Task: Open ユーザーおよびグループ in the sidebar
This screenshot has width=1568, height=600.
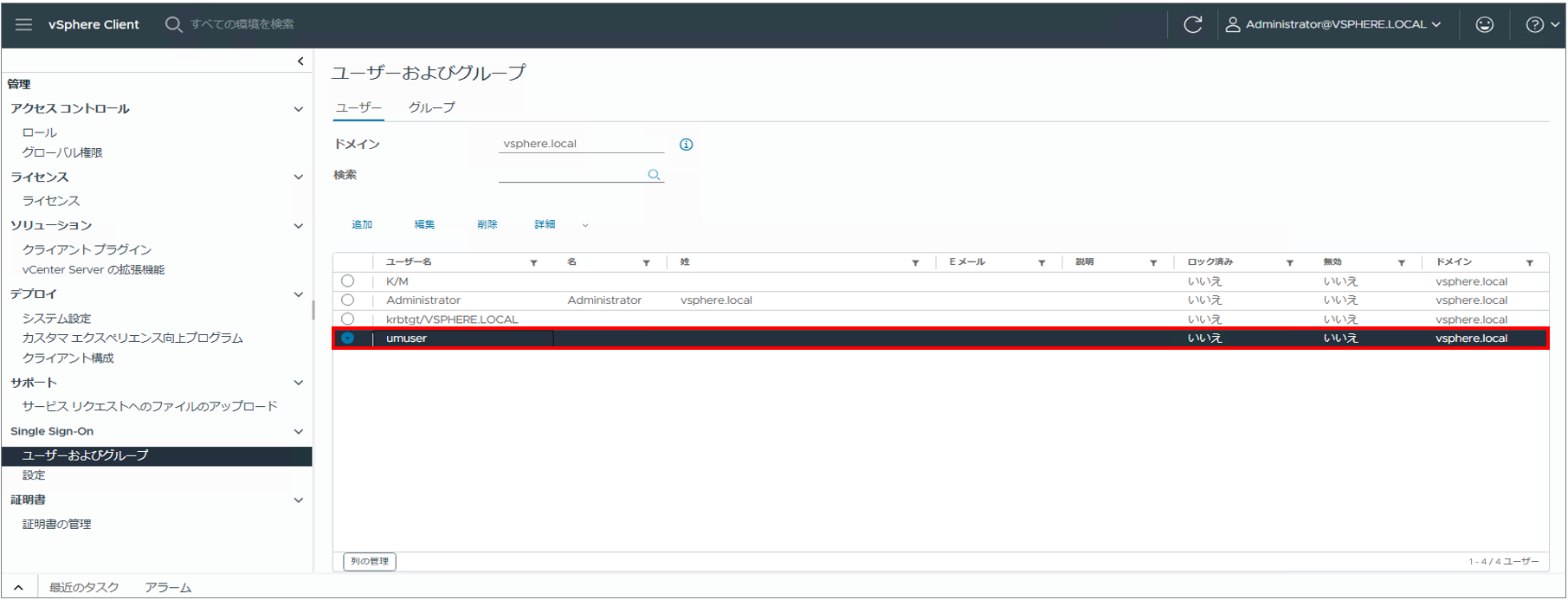Action: click(157, 455)
